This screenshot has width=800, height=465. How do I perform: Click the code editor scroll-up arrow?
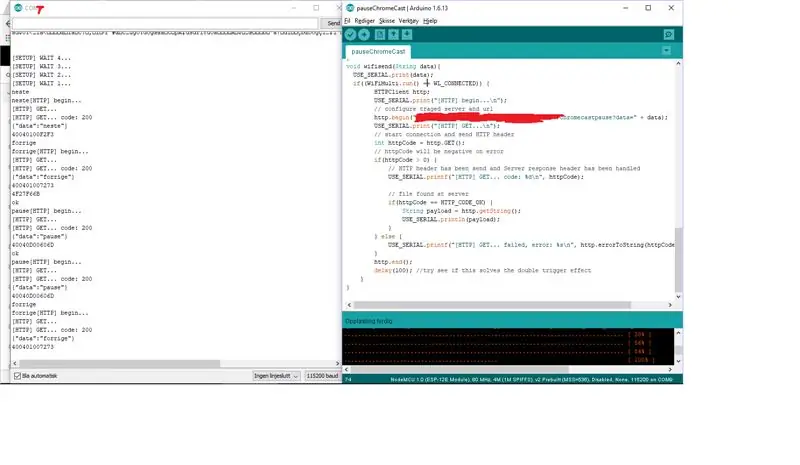[678, 64]
